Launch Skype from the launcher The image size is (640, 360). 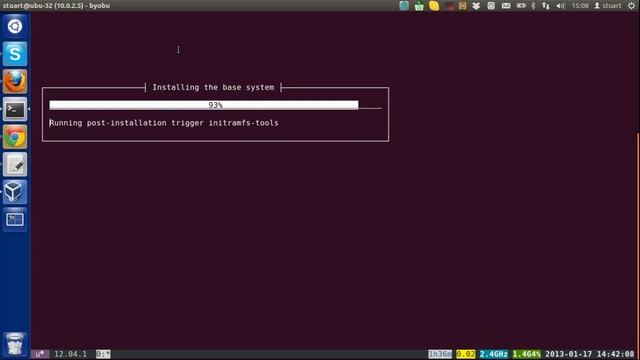15,54
